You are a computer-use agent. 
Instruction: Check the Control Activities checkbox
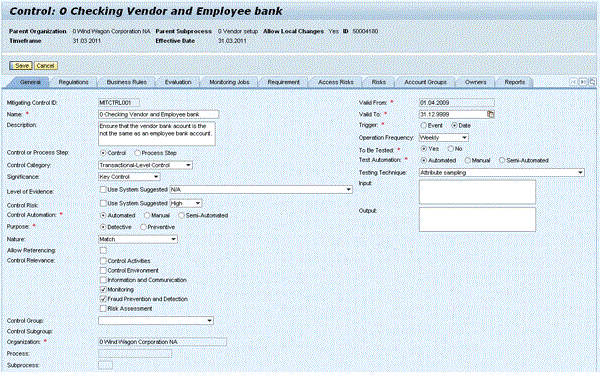103,261
